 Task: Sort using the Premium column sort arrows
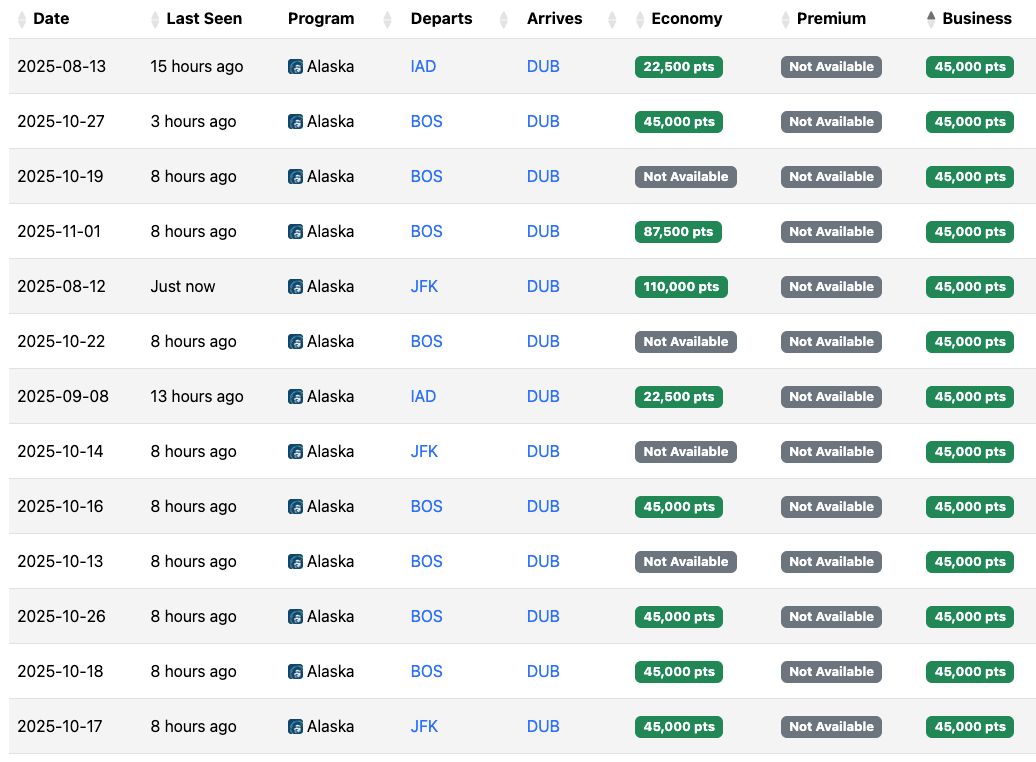click(786, 20)
